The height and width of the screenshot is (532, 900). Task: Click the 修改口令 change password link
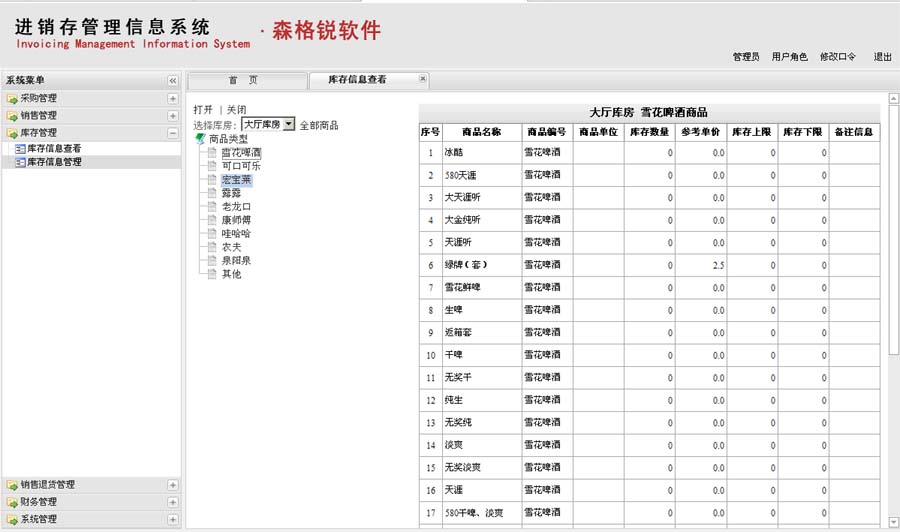(837, 57)
